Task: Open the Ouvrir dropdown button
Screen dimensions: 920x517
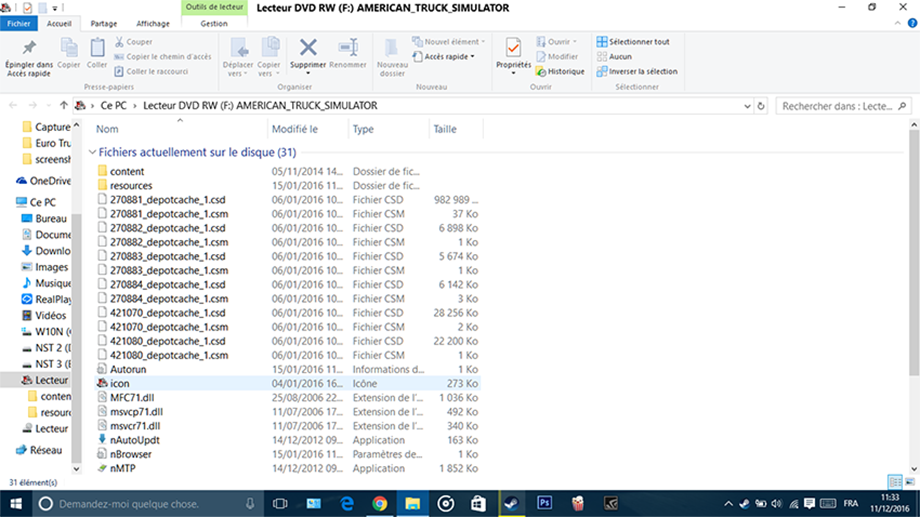Action: 557,42
